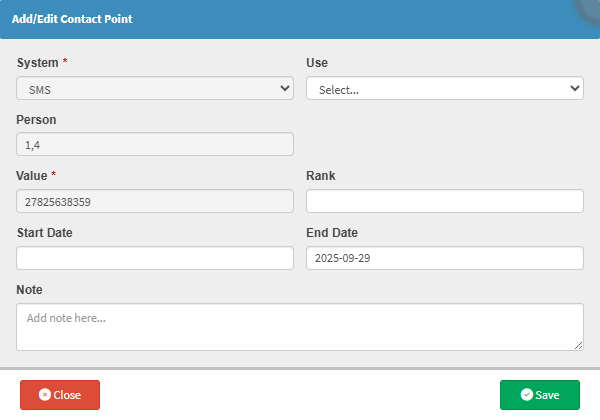
Task: Click the Note textarea resize handle
Action: (x=578, y=345)
